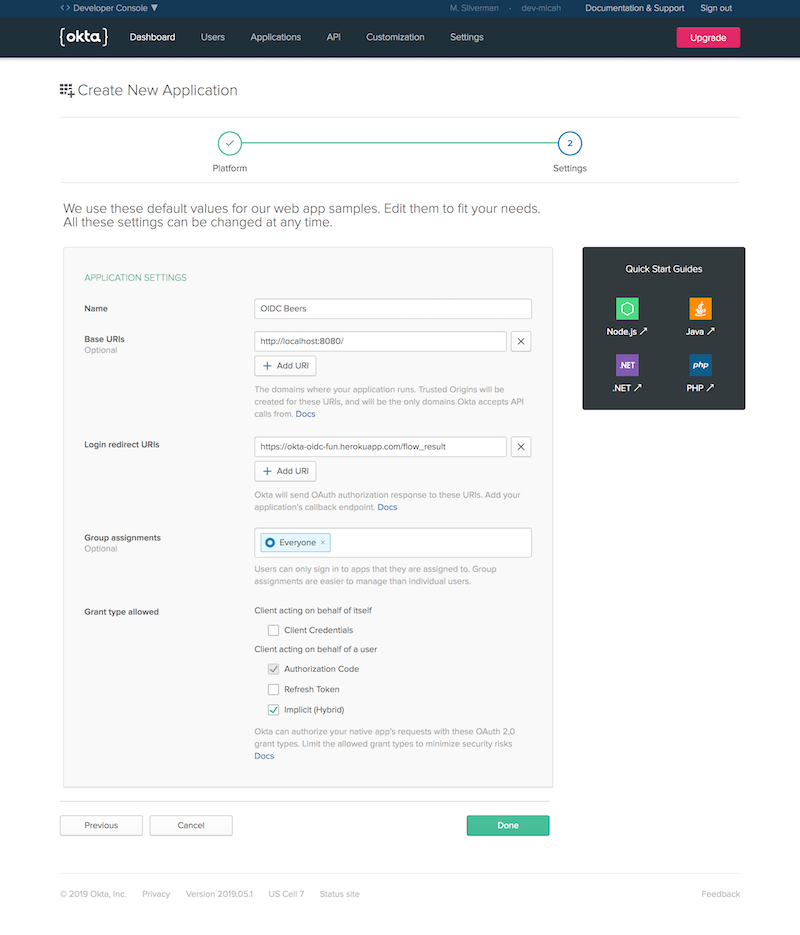Screen dimensions: 800x935
Task: Uncheck the Implicit (Hybrid) checkbox
Action: pyautogui.click(x=273, y=710)
